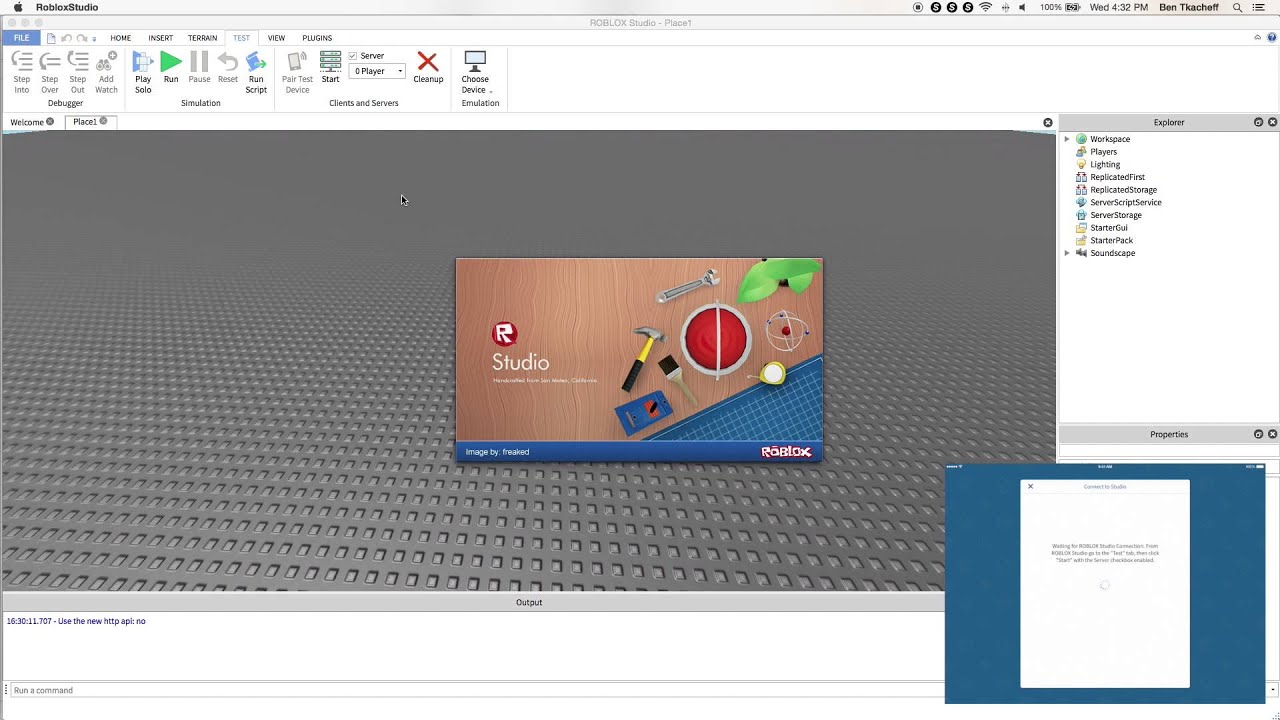Image resolution: width=1280 pixels, height=720 pixels.
Task: Collapse the ribbon with the arrow
Action: (x=1257, y=38)
